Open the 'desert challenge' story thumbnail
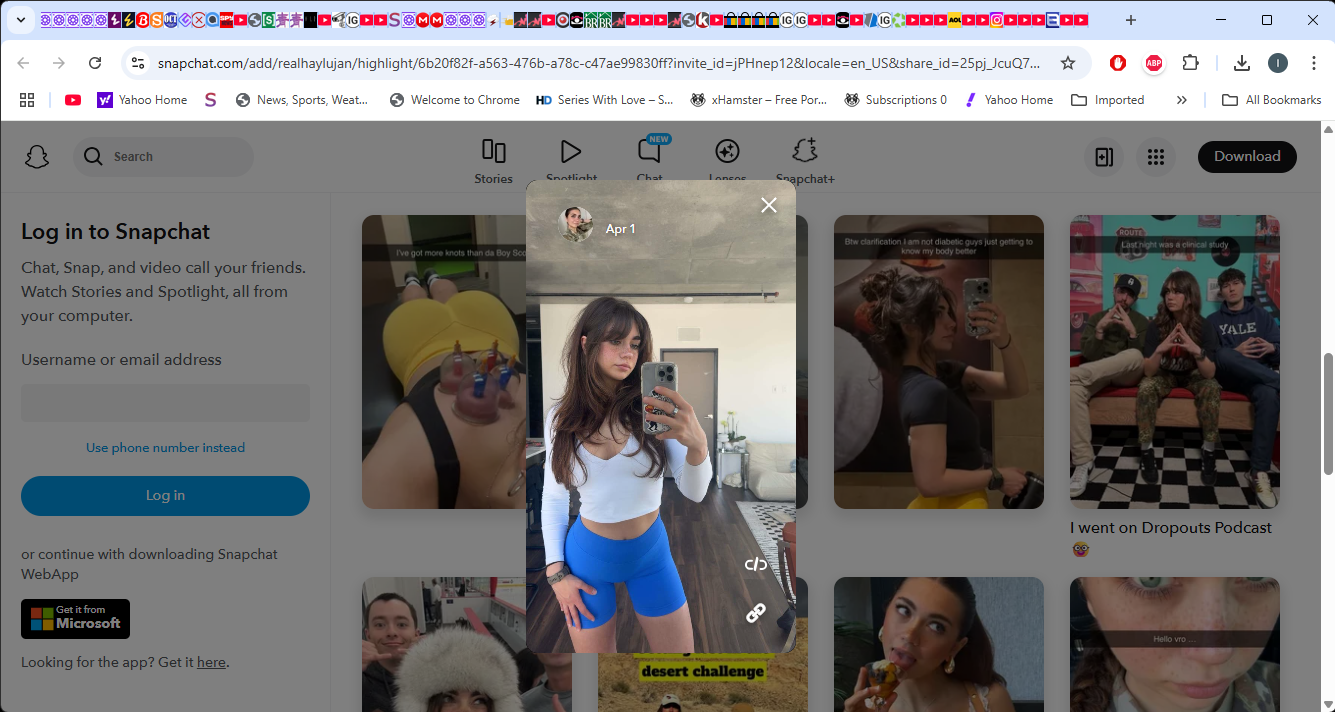The image size is (1335, 712). pos(702,682)
